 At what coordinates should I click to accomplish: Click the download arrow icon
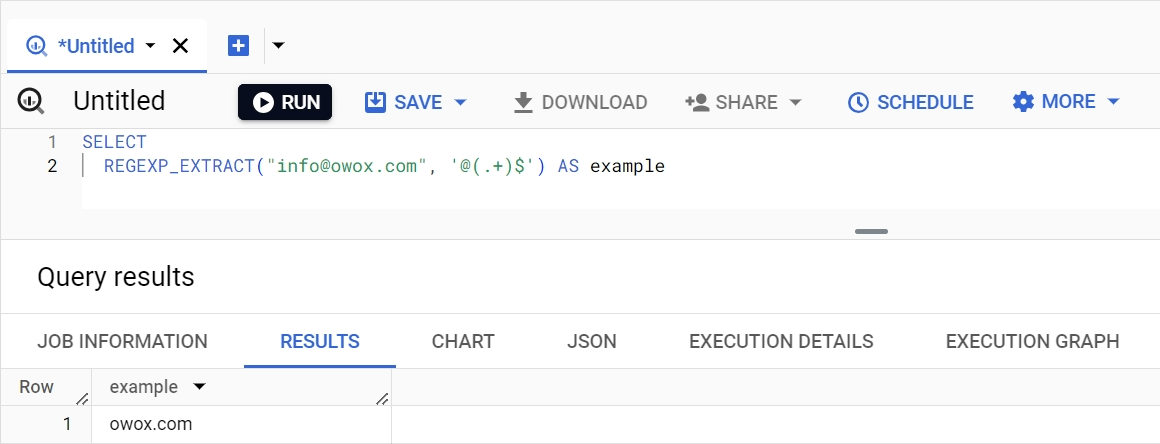coord(523,102)
